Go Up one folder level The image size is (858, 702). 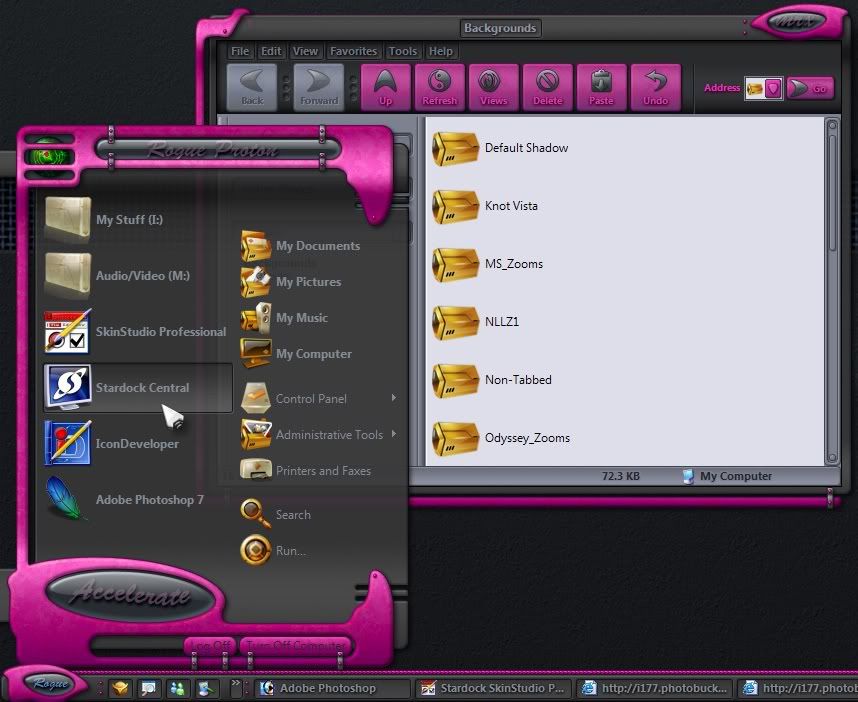pyautogui.click(x=385, y=88)
